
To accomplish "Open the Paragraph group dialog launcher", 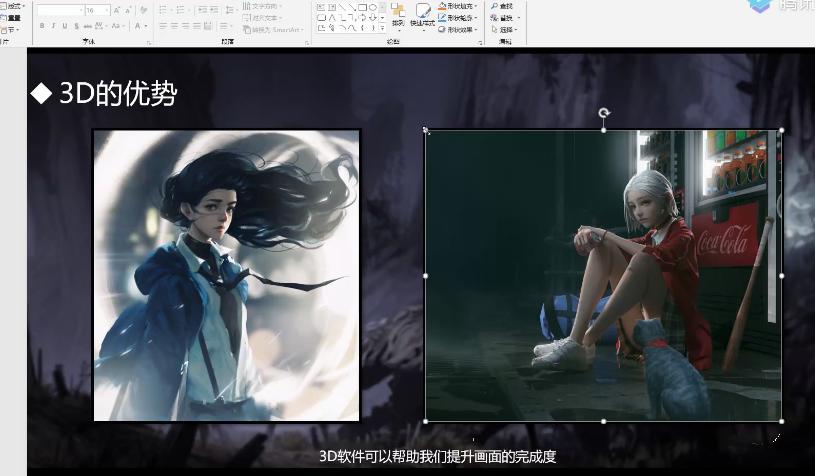I will (307, 43).
